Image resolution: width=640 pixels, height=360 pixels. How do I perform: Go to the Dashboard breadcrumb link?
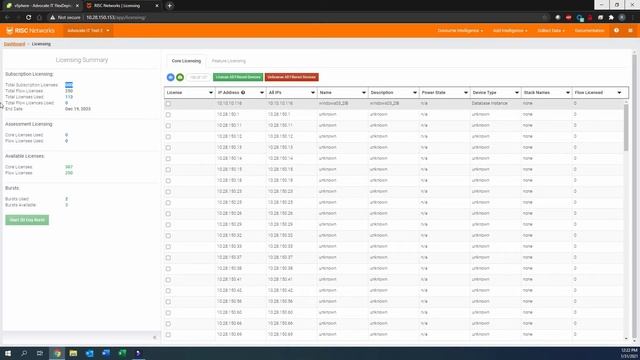click(15, 44)
